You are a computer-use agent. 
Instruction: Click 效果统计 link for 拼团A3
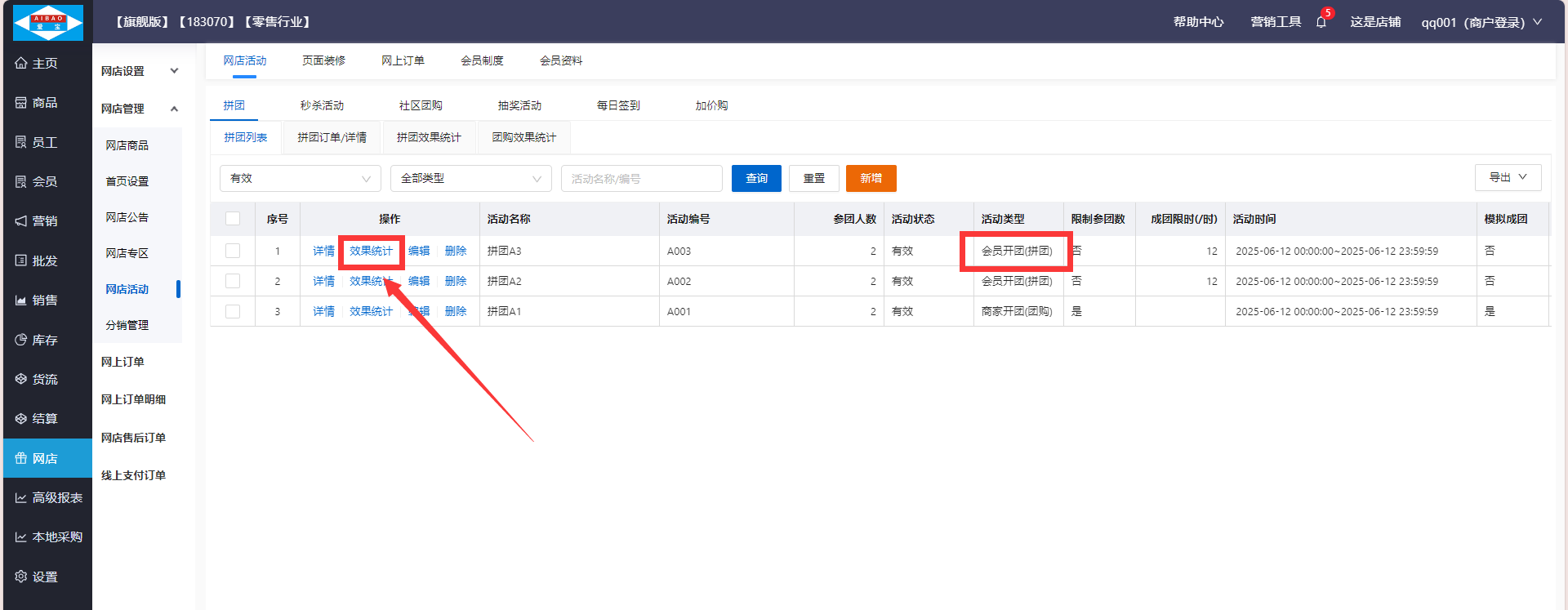coord(371,251)
